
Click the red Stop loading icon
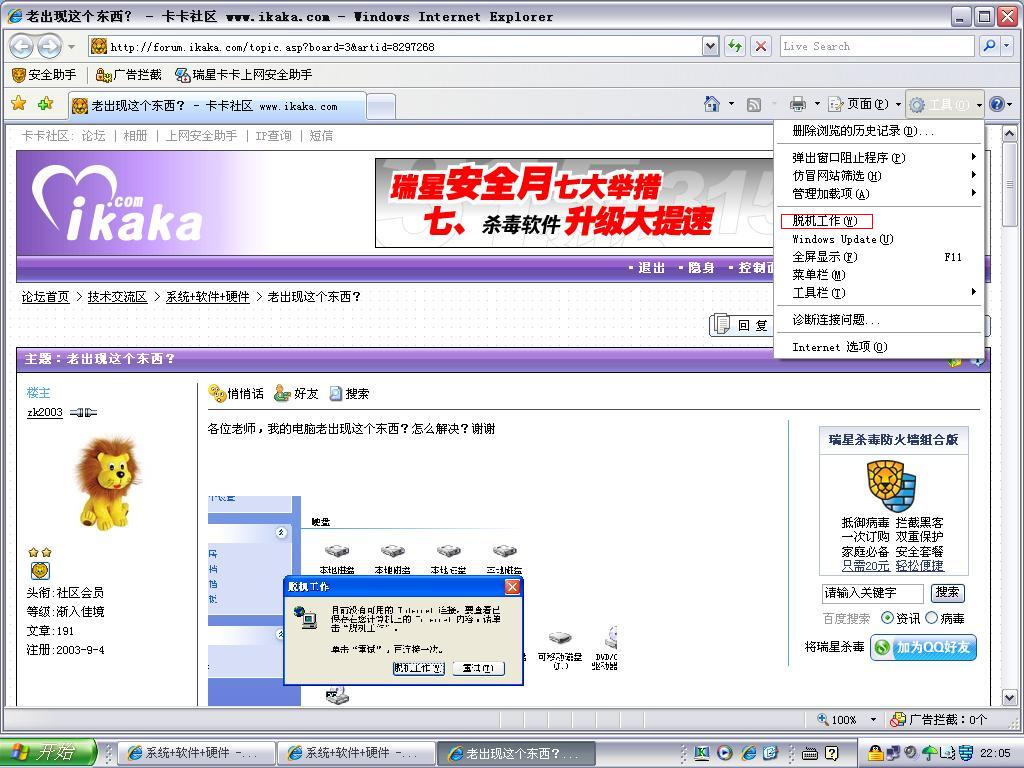760,46
